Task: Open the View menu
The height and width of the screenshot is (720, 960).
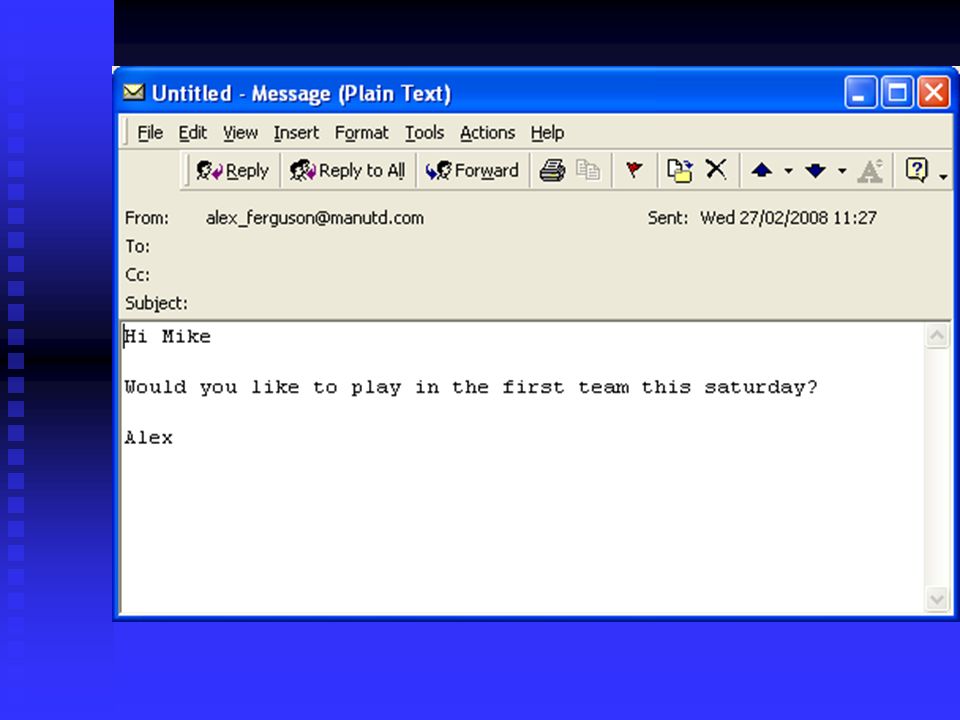Action: 240,133
